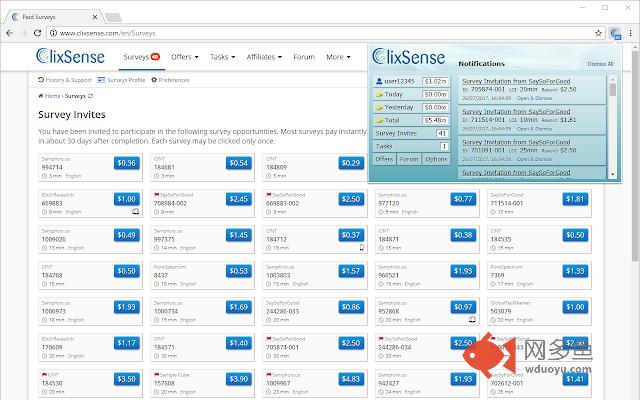
Task: Click notifications scrollbar up arrow
Action: (612, 78)
